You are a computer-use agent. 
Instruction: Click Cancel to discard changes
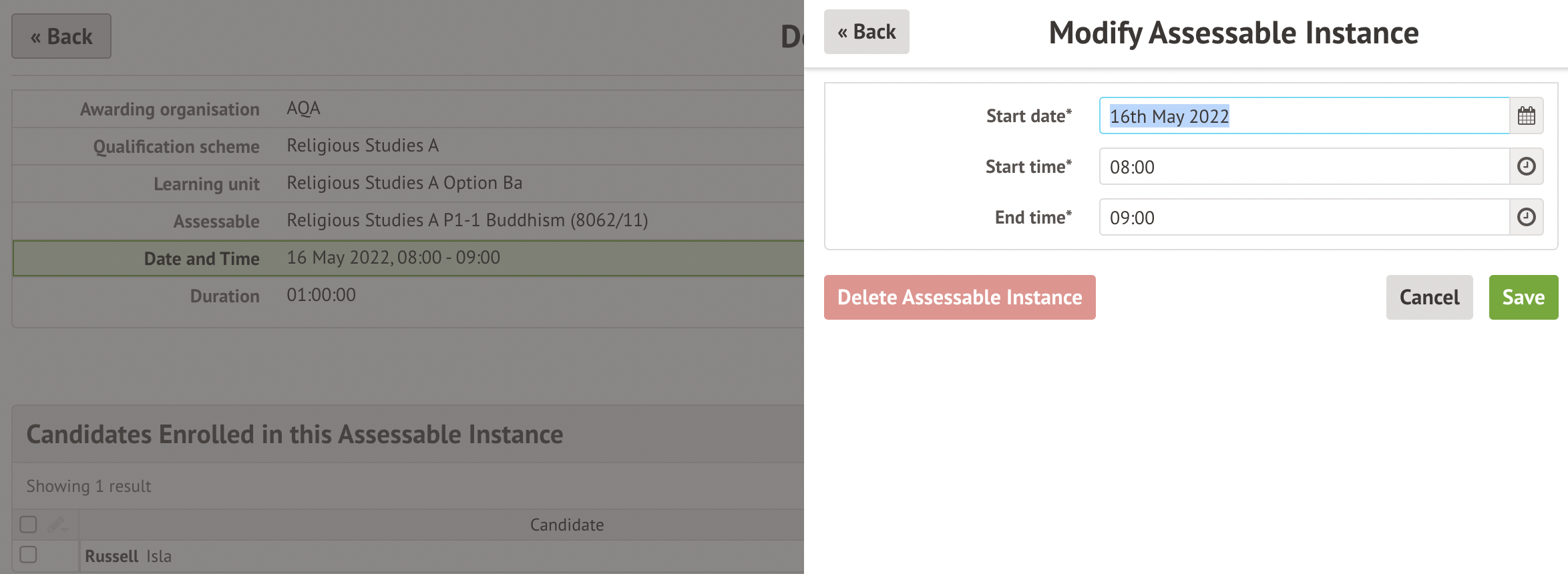point(1429,297)
